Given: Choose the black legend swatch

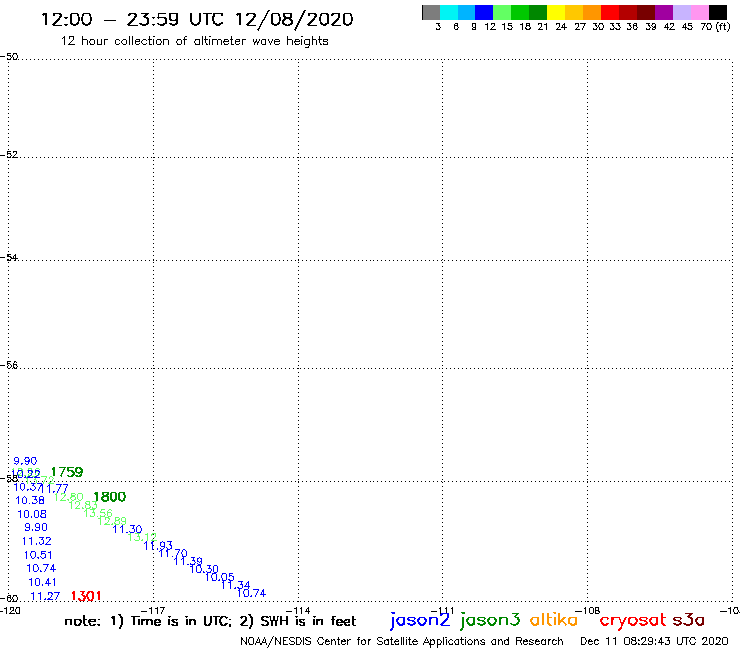Looking at the screenshot, I should tap(717, 12).
